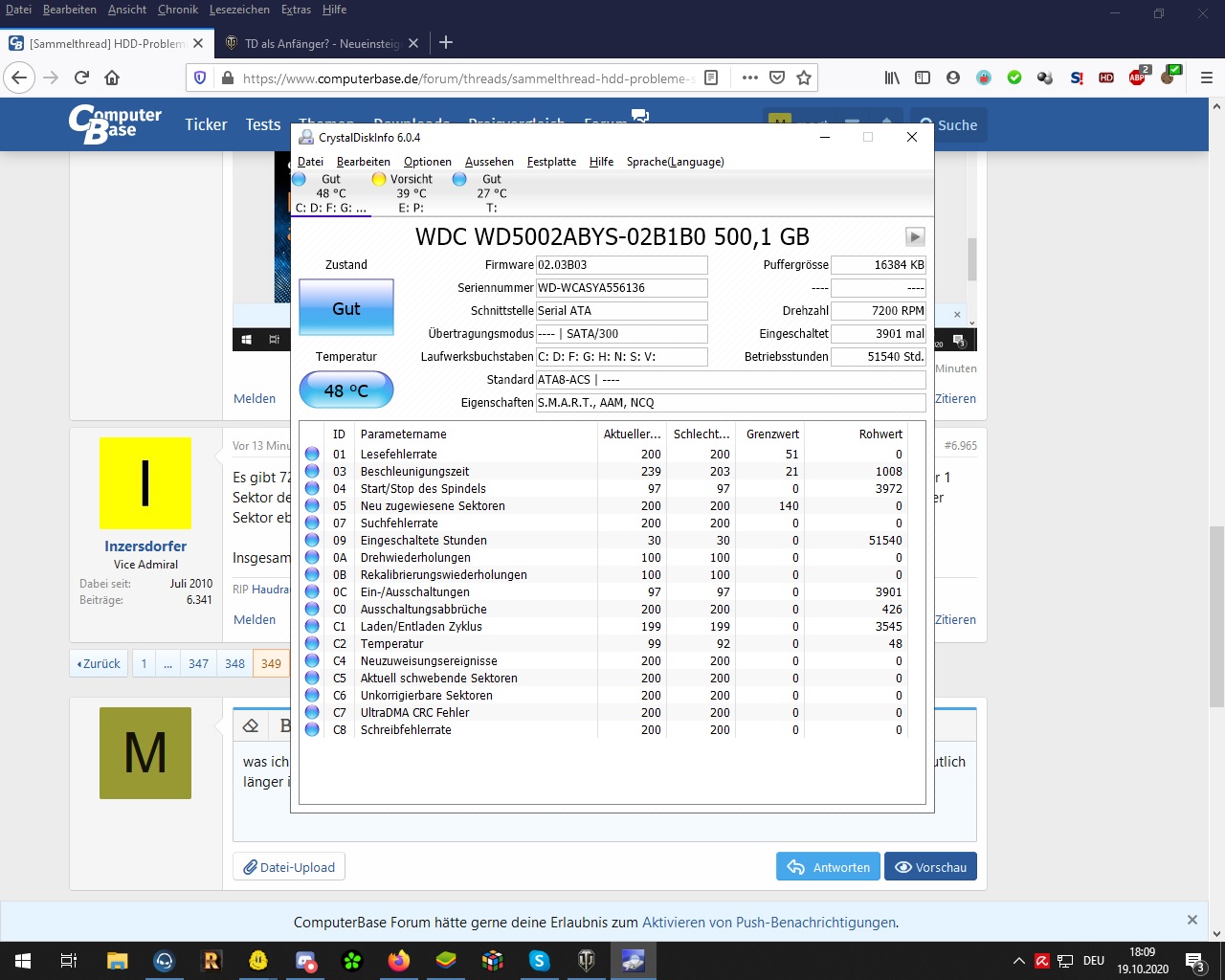Go to forum page 348
Viewport: 1225px width, 980px height.
pos(234,663)
